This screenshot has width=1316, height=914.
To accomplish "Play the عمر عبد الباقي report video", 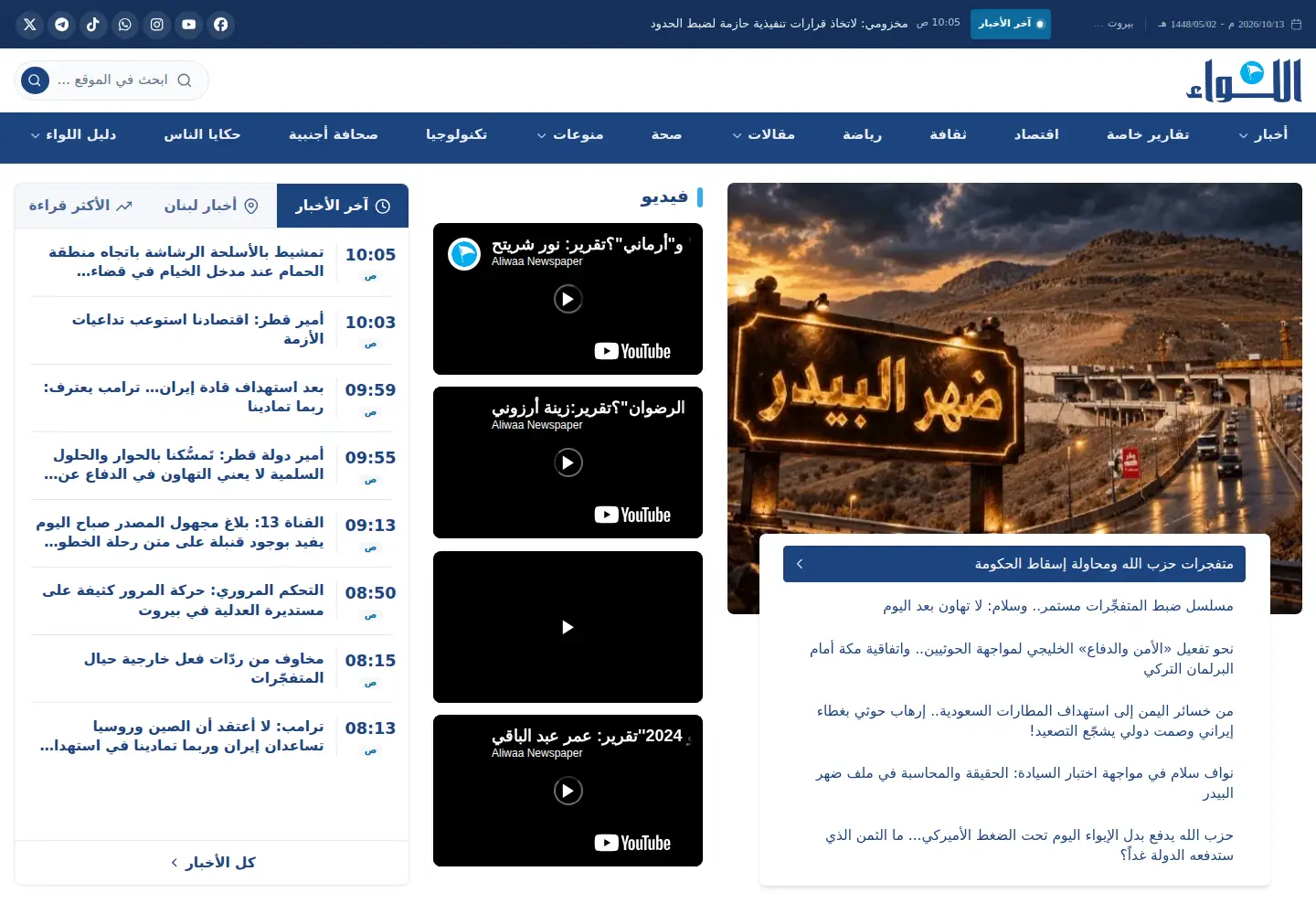I will click(568, 791).
